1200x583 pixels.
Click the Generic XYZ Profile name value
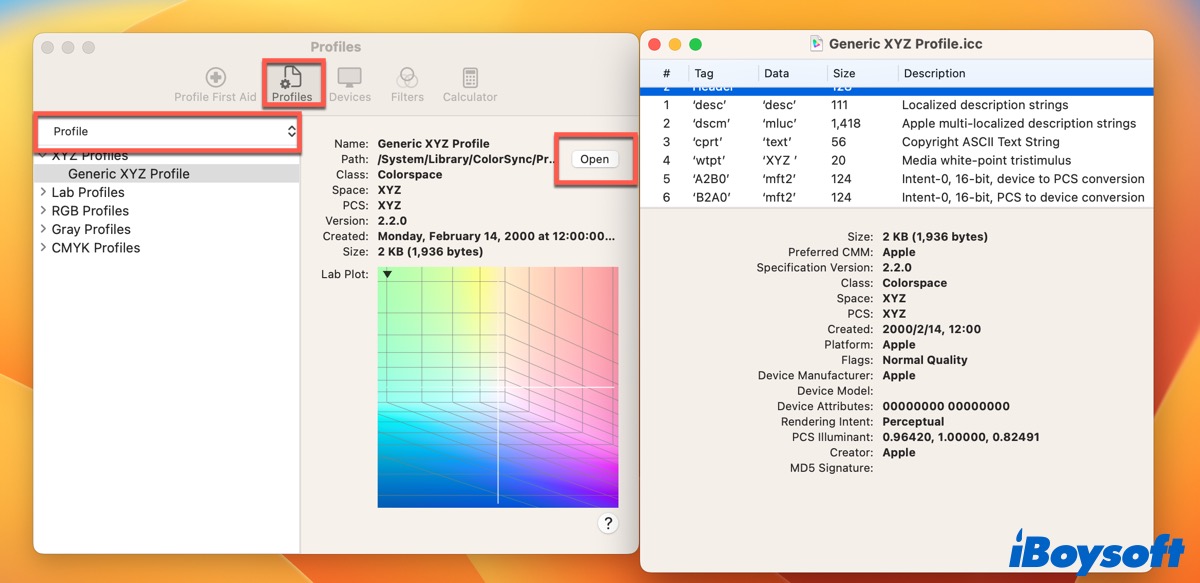point(433,144)
